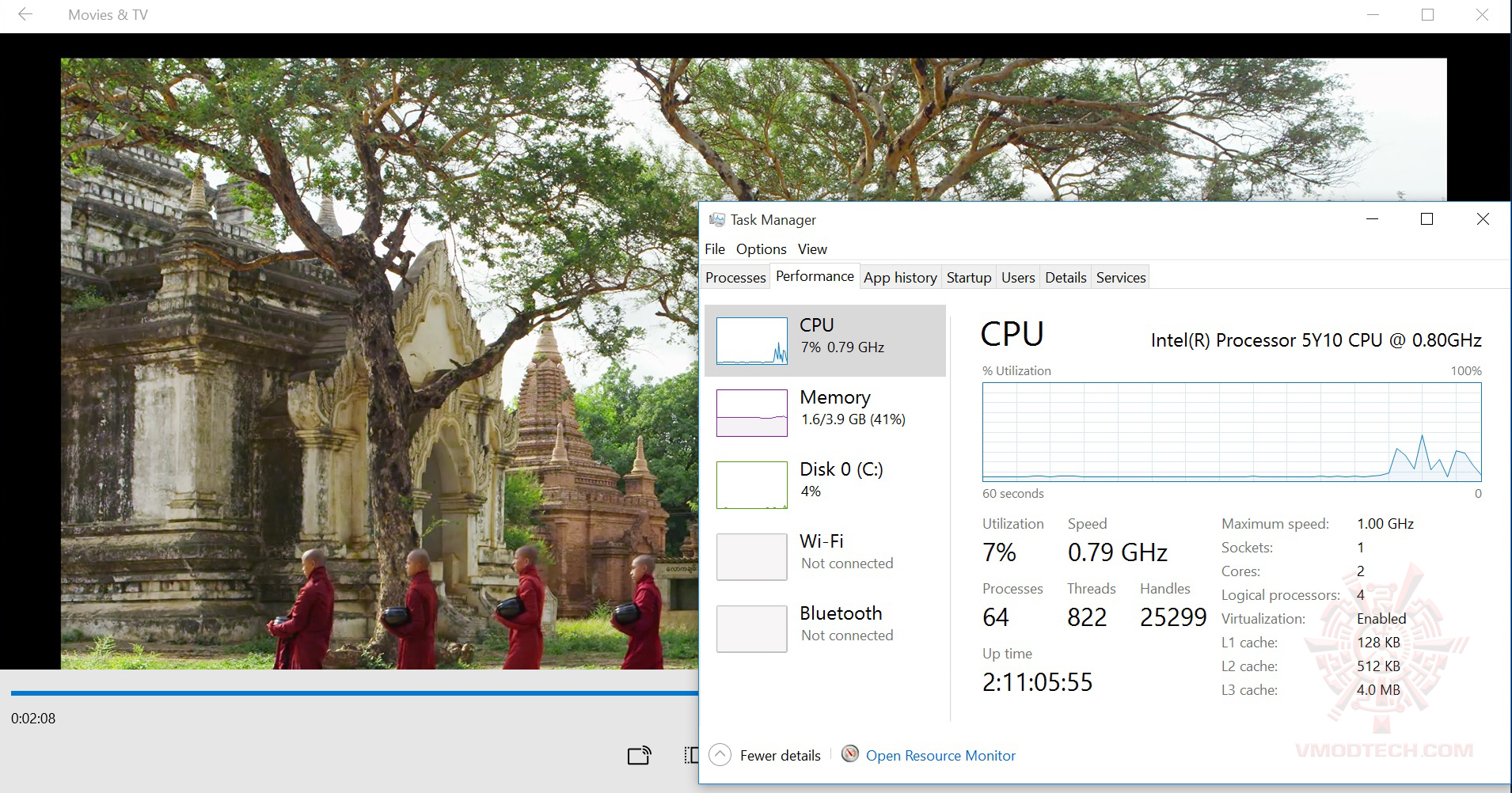Open the Options menu in Task Manager
Screen dimensions: 1512x793
pyautogui.click(x=762, y=249)
